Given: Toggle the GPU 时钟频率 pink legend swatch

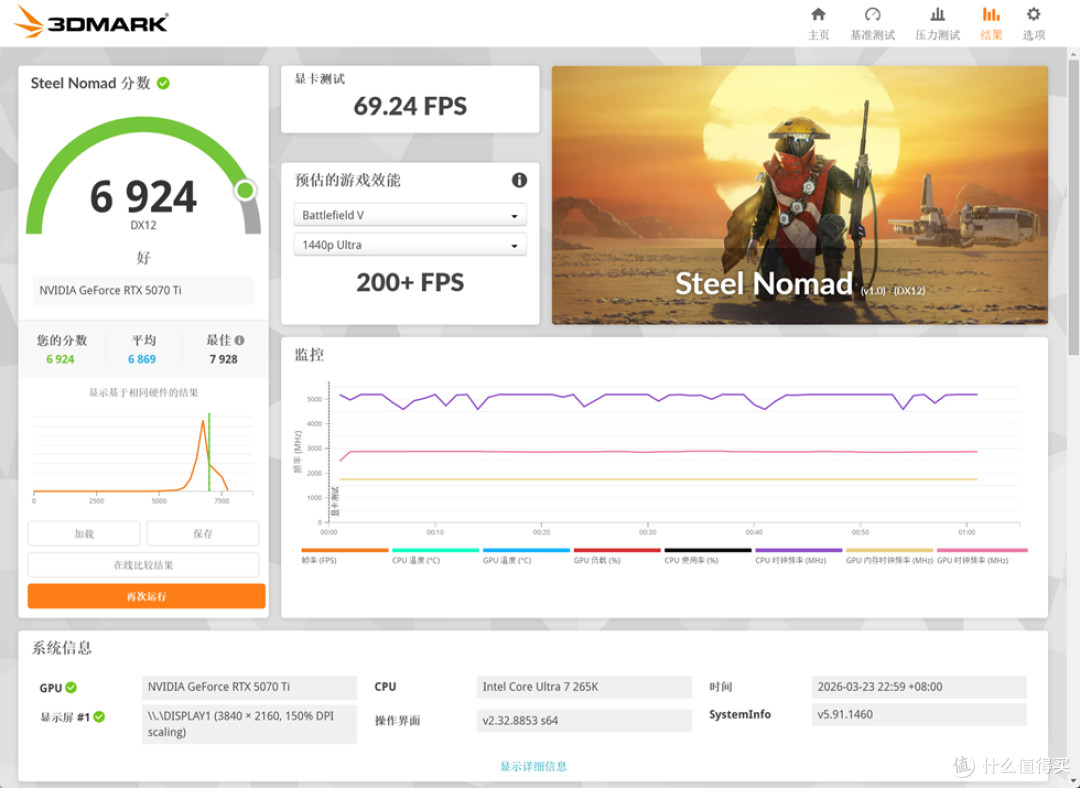Looking at the screenshot, I should point(982,550).
